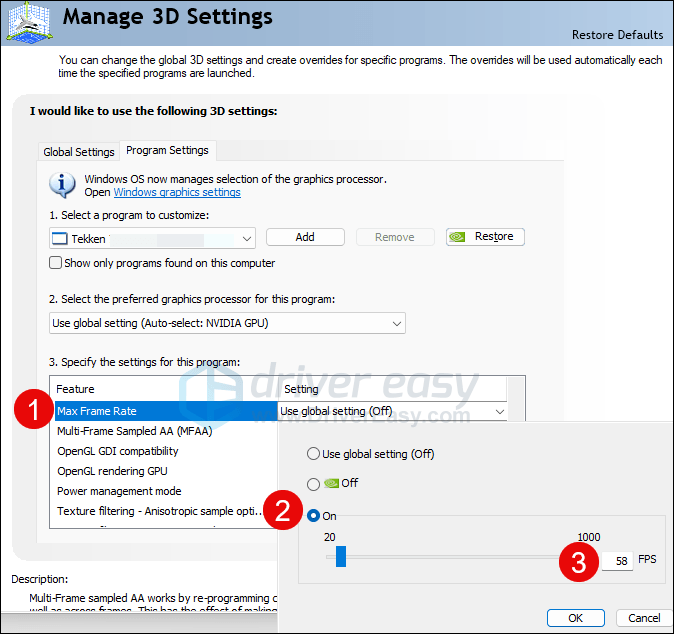Click the Manage 3D Settings header icon
674x634 pixels.
[x=28, y=22]
